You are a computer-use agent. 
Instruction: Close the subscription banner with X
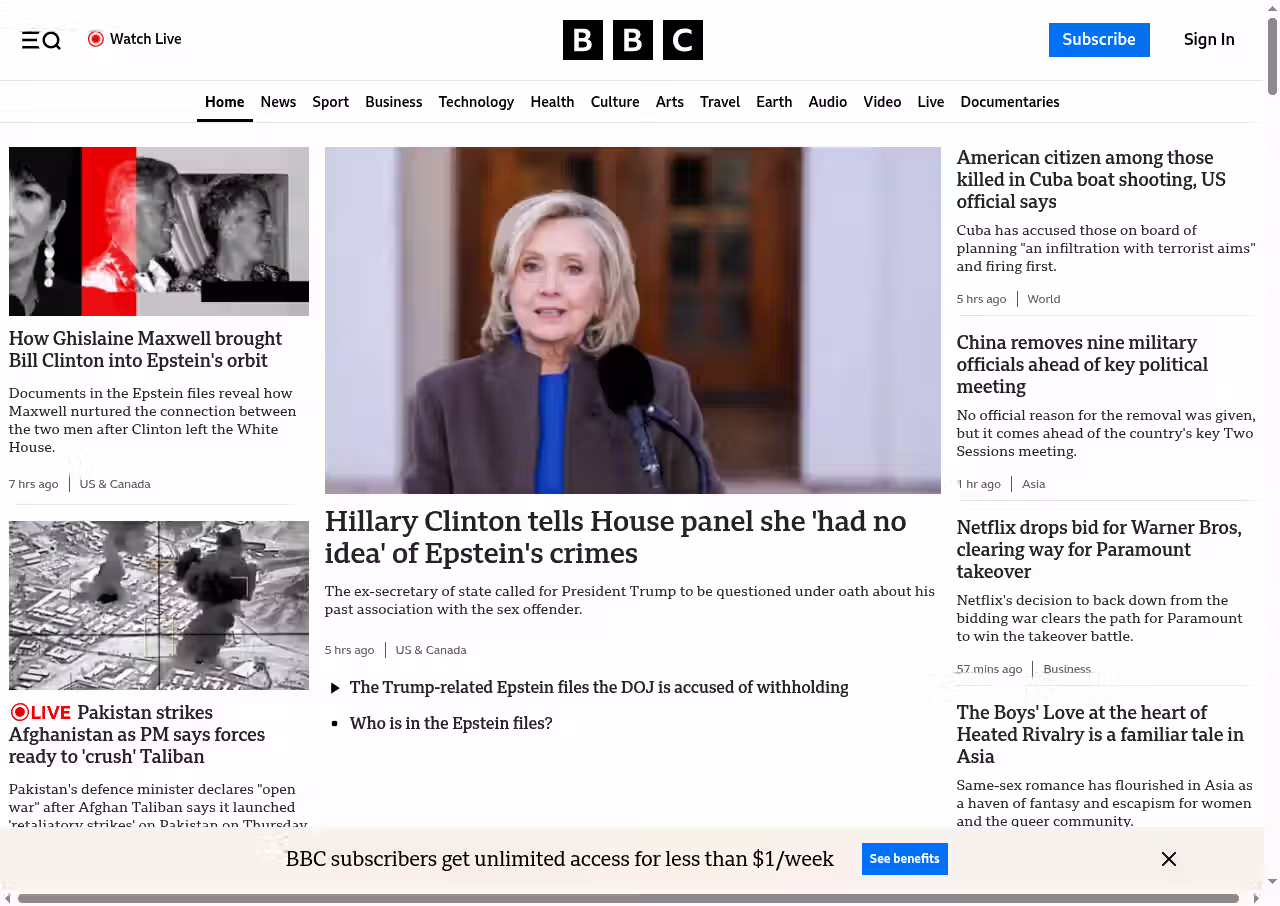[x=1168, y=859]
